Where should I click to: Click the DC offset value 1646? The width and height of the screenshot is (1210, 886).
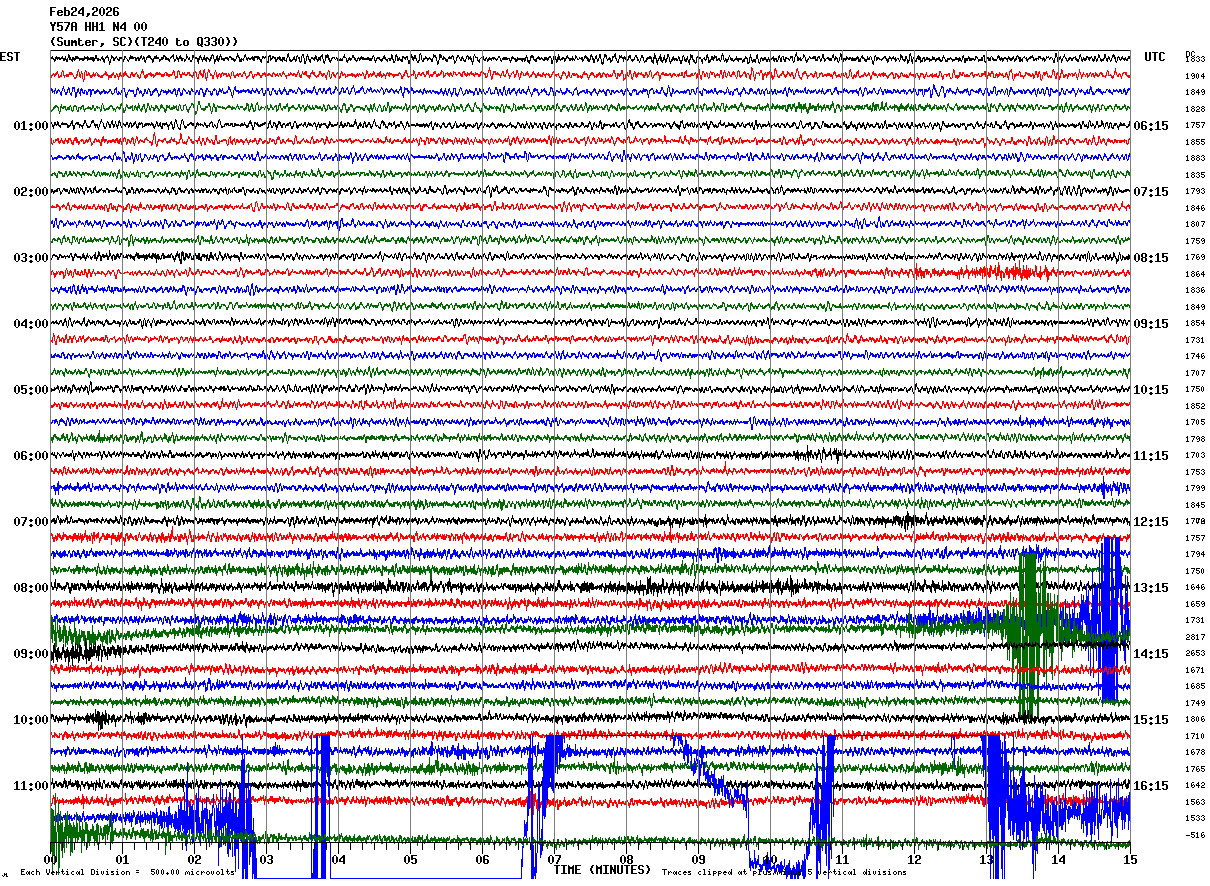(1195, 588)
